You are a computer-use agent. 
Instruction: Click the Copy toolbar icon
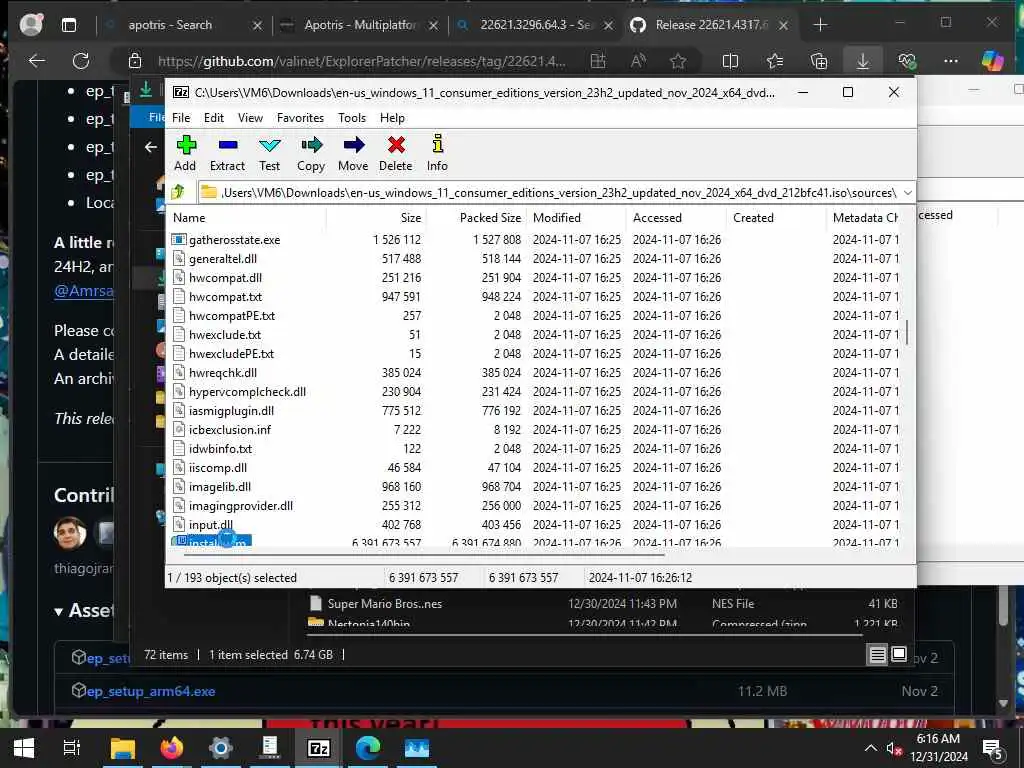(x=311, y=153)
